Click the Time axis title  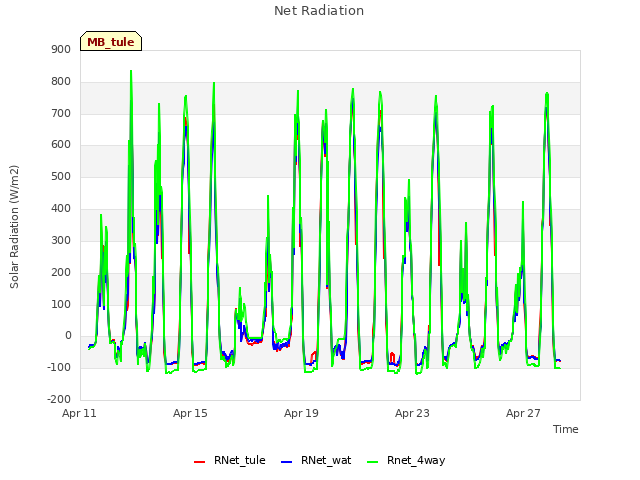pyautogui.click(x=566, y=429)
